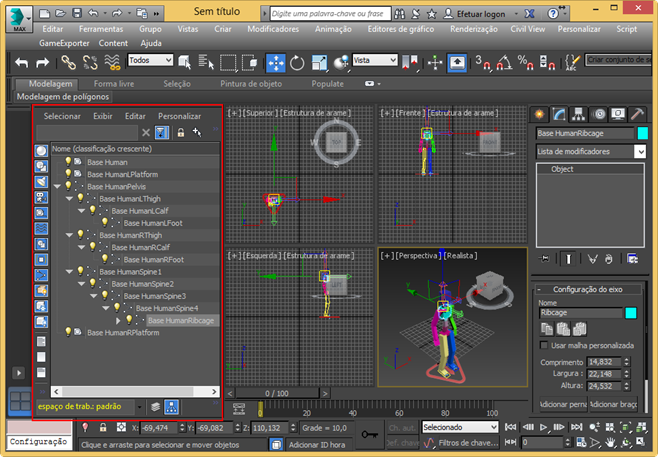
Task: Click the Set Keys key icon
Action: pos(370,435)
